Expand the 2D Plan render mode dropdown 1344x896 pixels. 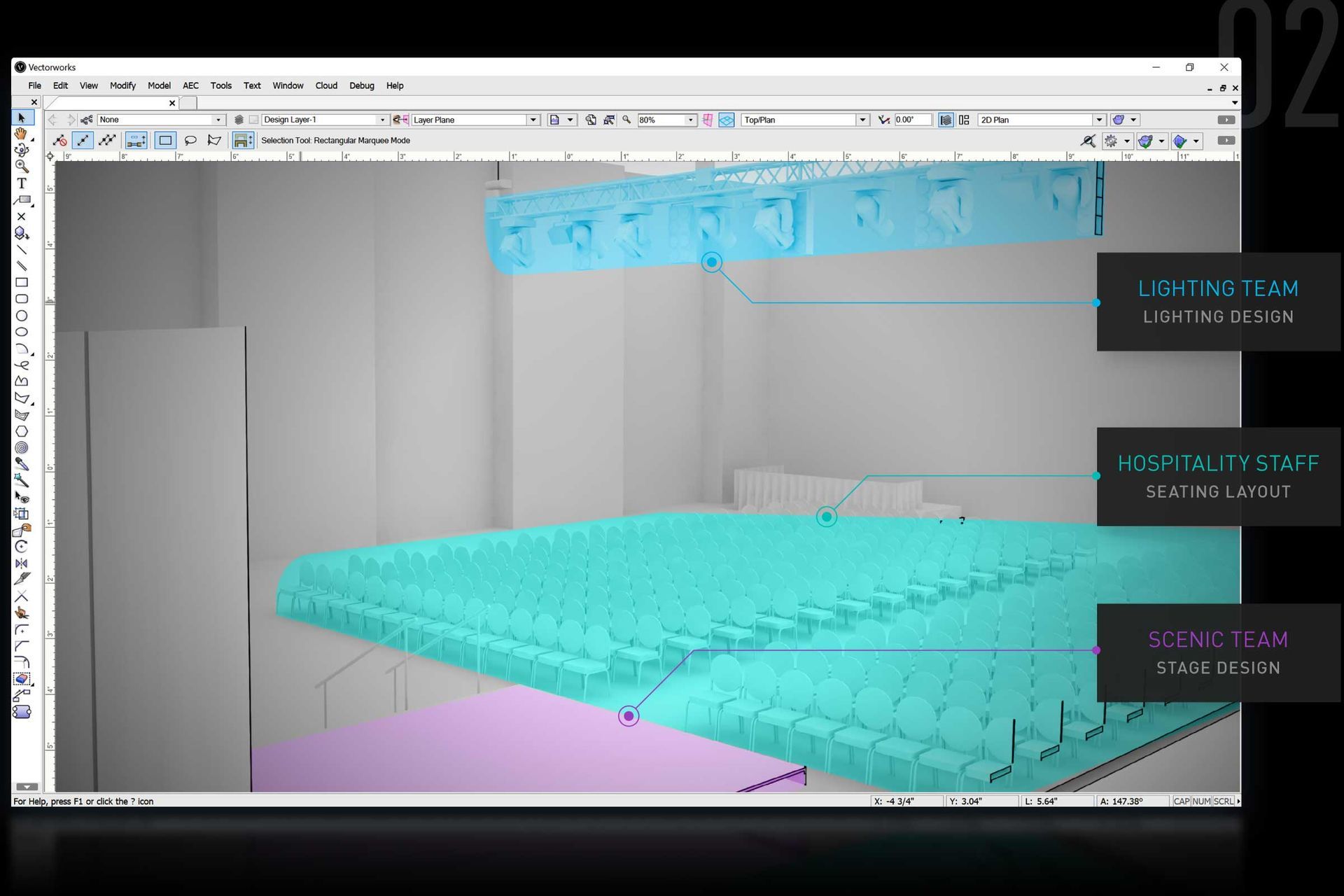click(1099, 120)
